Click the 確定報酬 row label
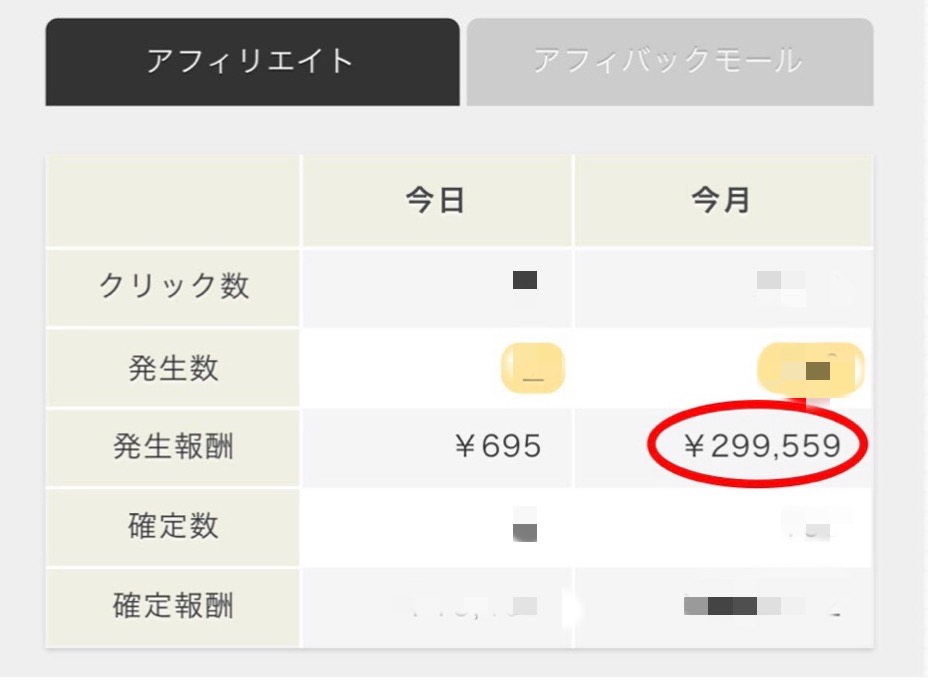The image size is (928, 687). click(x=173, y=607)
